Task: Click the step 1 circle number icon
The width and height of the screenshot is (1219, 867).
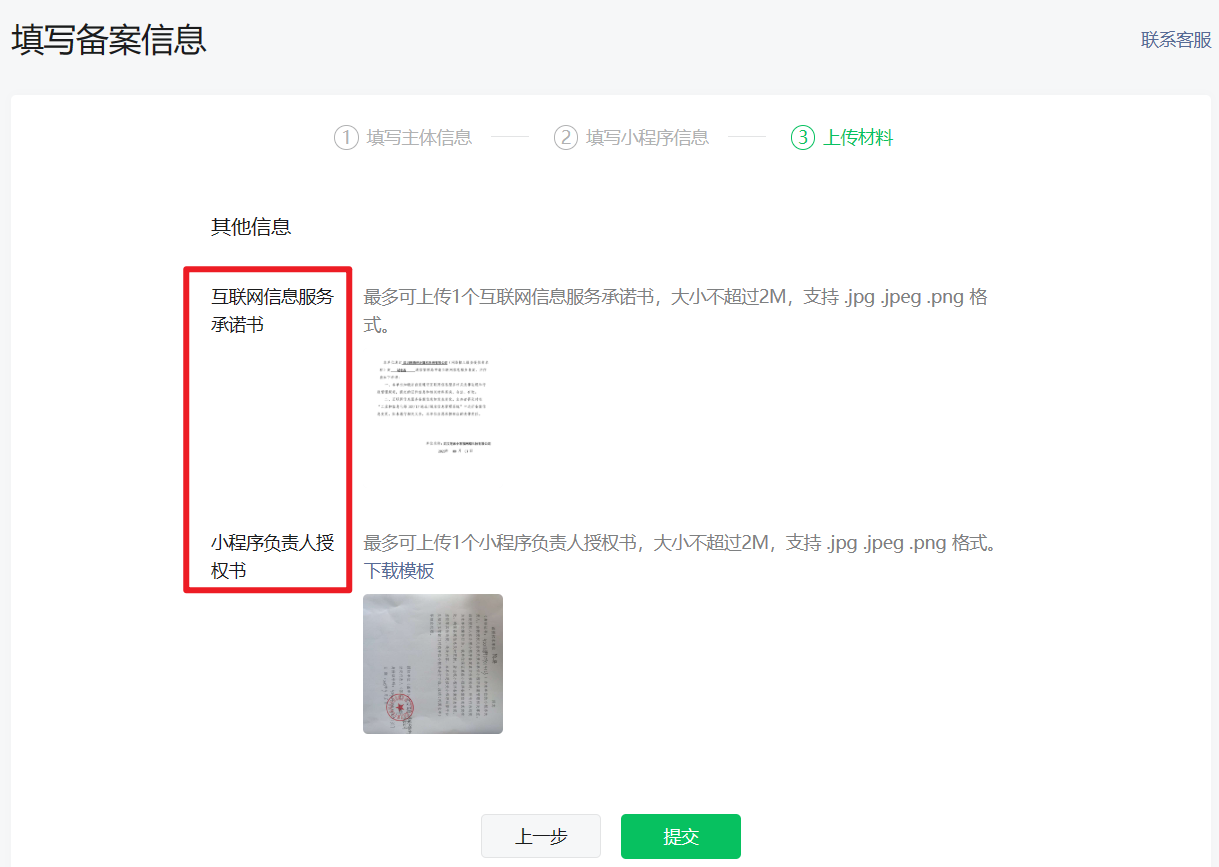Action: pos(346,137)
